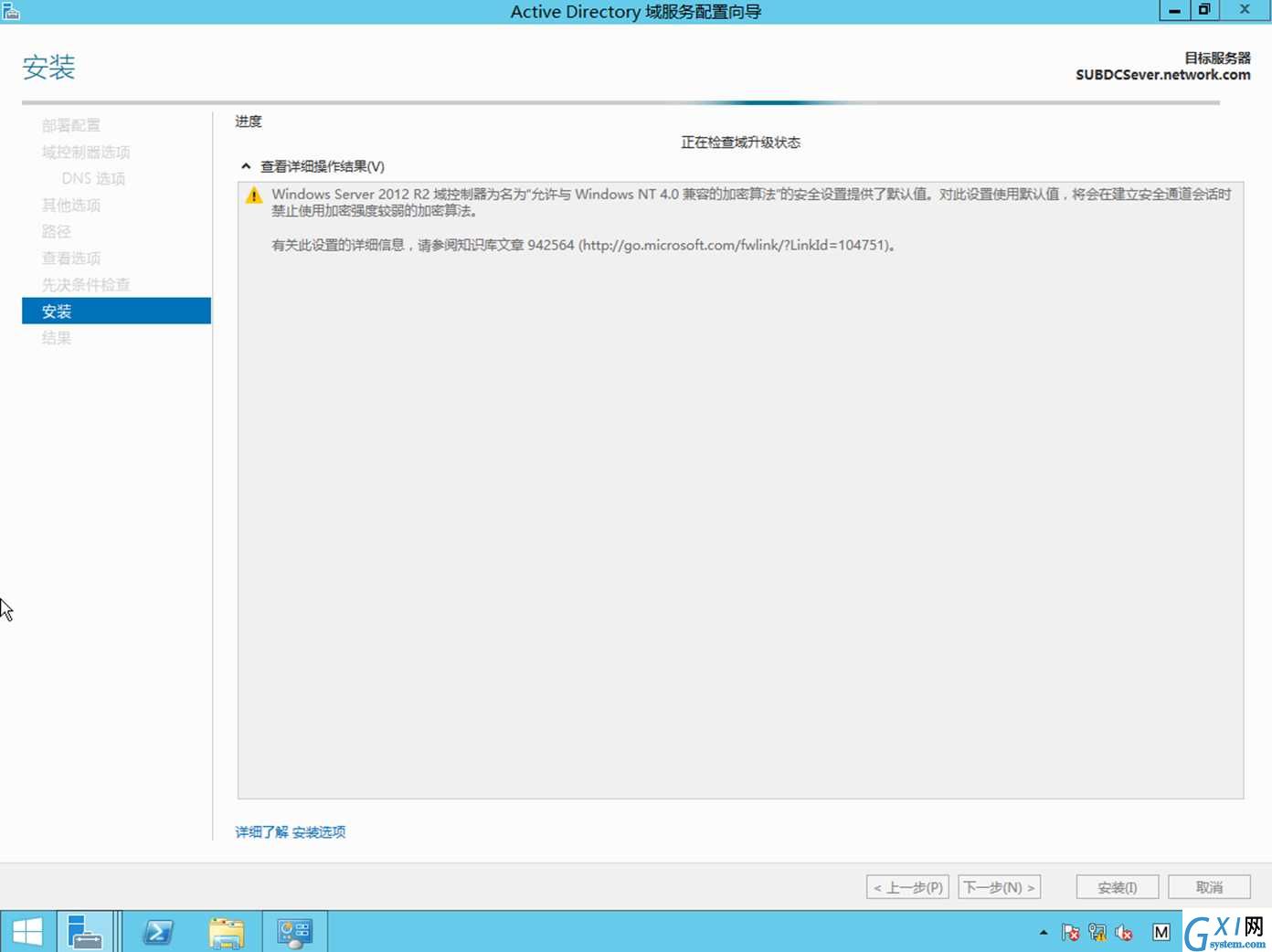Minimize the wizard window
Screen dimensions: 1272x952
point(1174,10)
